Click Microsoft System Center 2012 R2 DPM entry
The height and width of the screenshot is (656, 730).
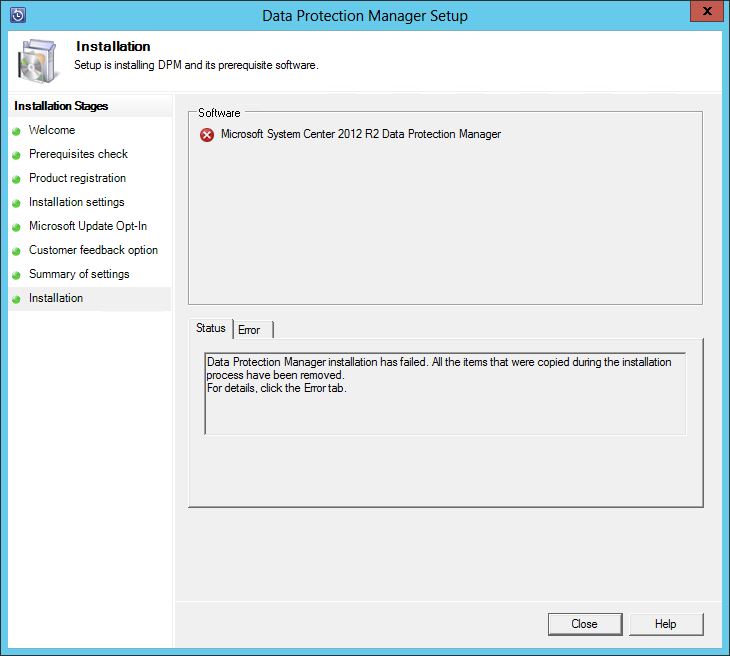pyautogui.click(x=361, y=134)
